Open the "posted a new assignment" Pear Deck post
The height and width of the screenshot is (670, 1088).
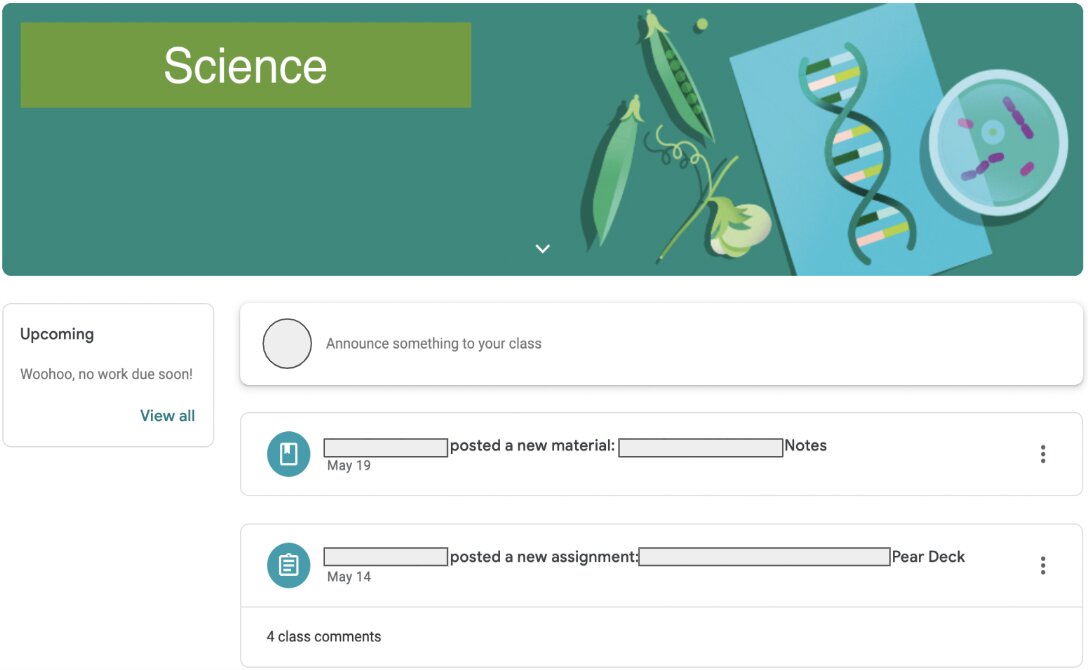(x=544, y=557)
